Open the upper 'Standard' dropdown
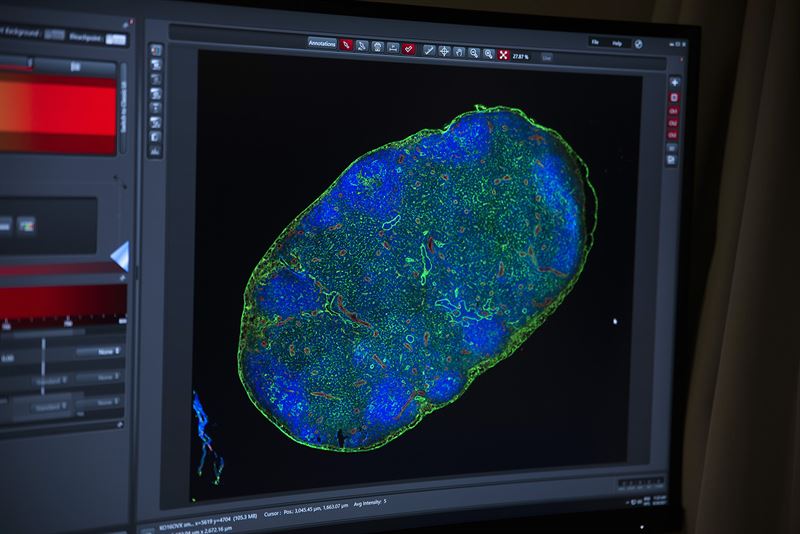Image resolution: width=800 pixels, height=534 pixels. pyautogui.click(x=50, y=379)
